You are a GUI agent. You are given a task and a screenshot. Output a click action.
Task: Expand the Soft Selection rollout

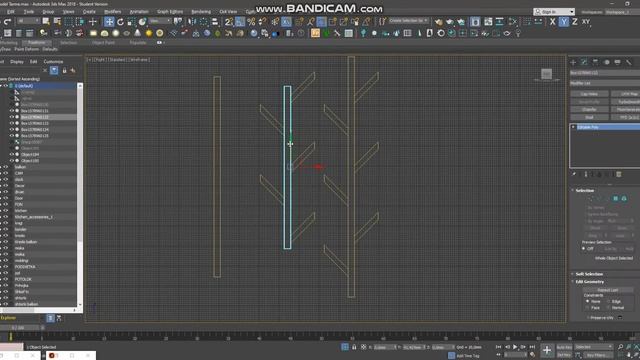tap(587, 274)
